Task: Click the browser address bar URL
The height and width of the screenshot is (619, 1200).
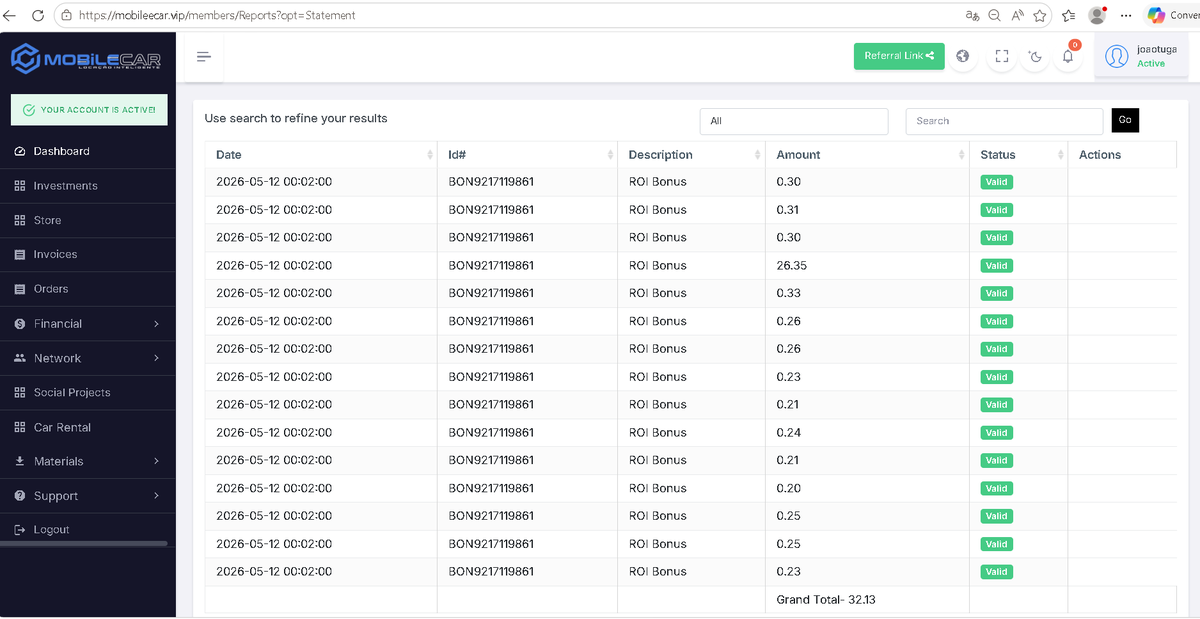Action: (217, 15)
